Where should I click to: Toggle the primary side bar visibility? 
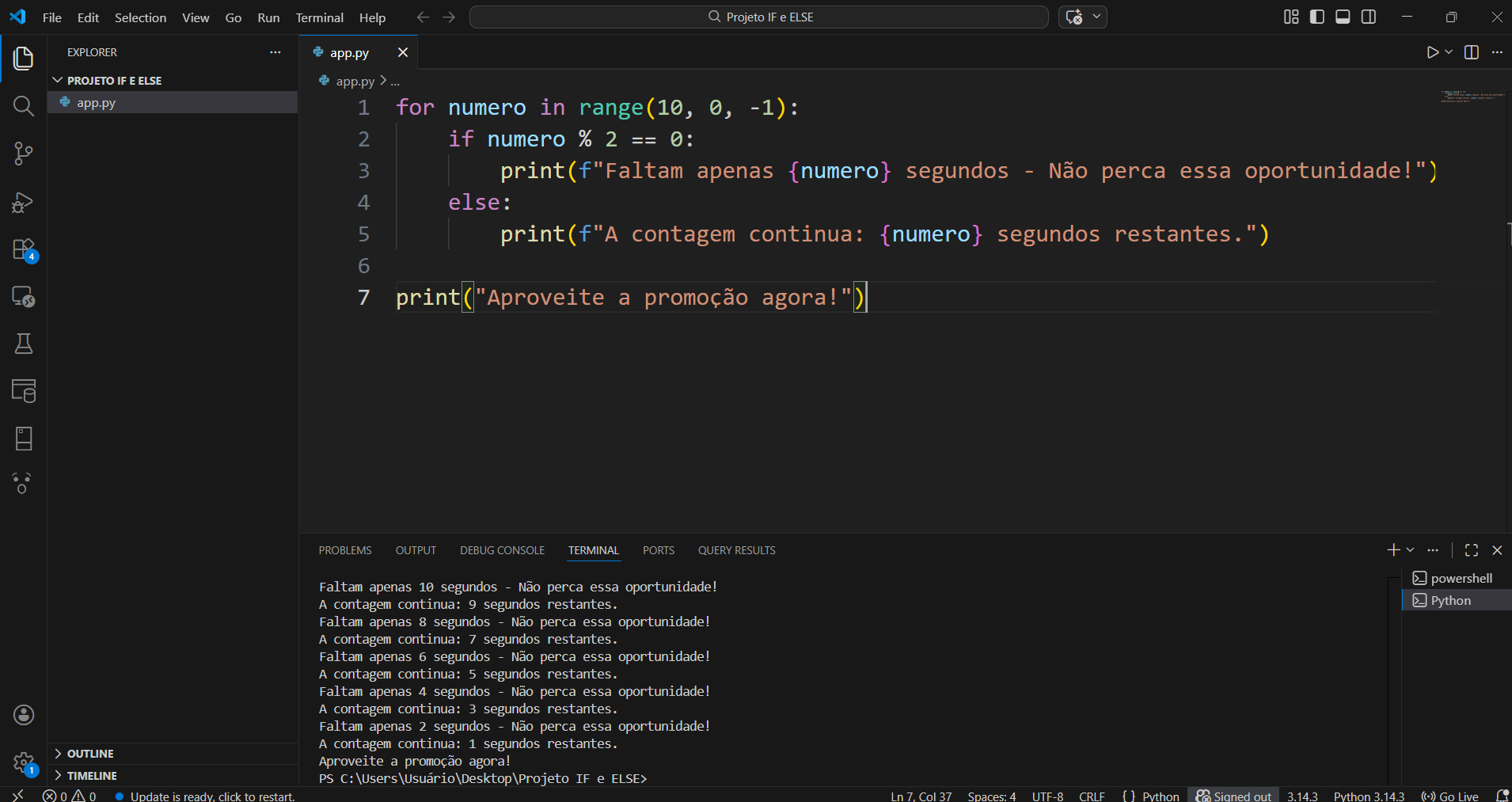(x=1317, y=17)
